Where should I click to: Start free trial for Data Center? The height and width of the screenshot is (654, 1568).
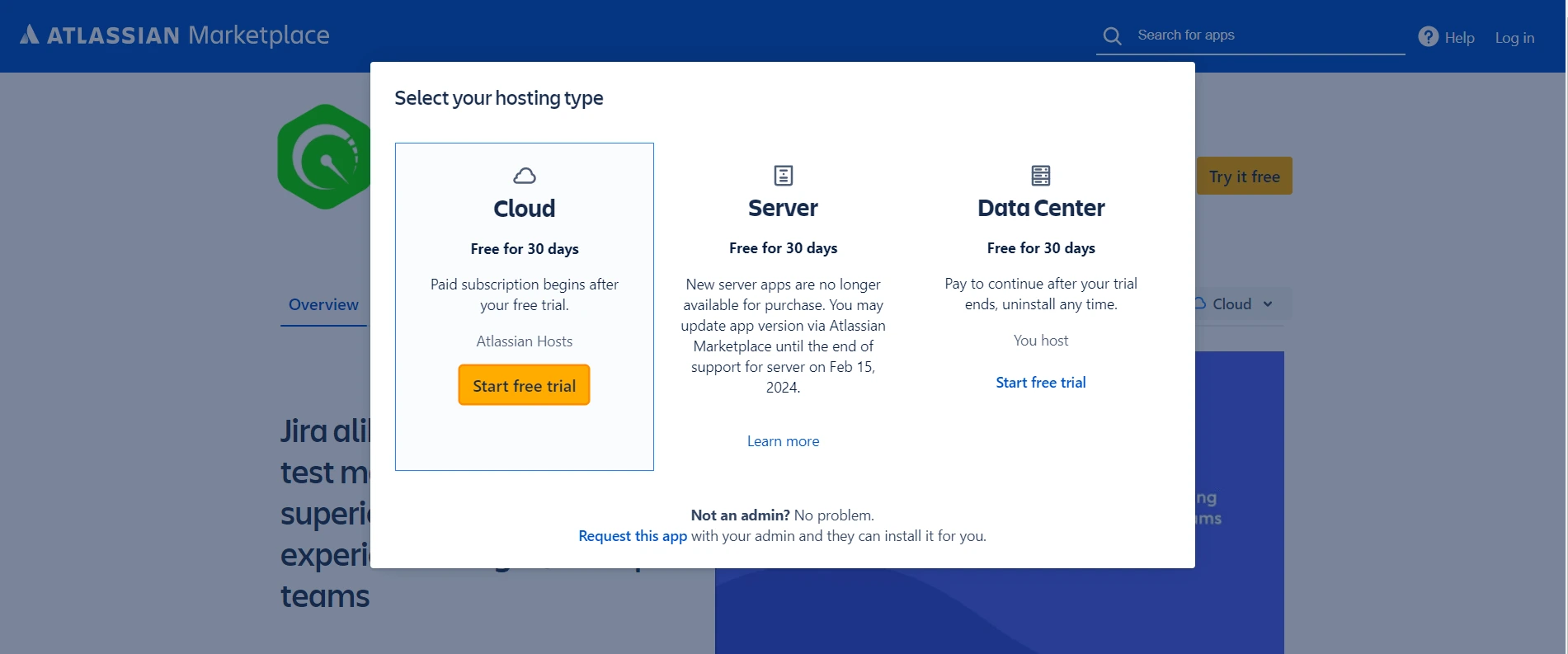1041,383
